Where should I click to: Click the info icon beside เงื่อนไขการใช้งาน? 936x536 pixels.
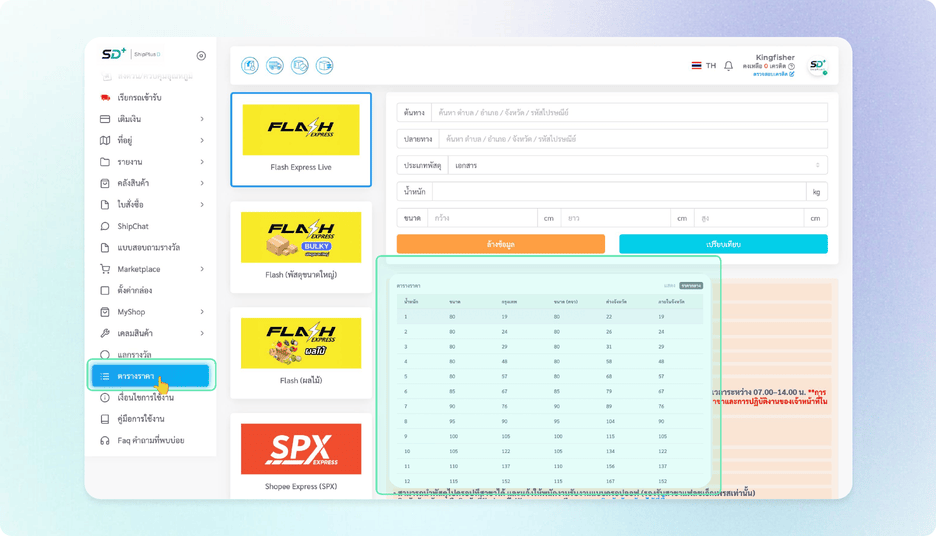pyautogui.click(x=105, y=398)
